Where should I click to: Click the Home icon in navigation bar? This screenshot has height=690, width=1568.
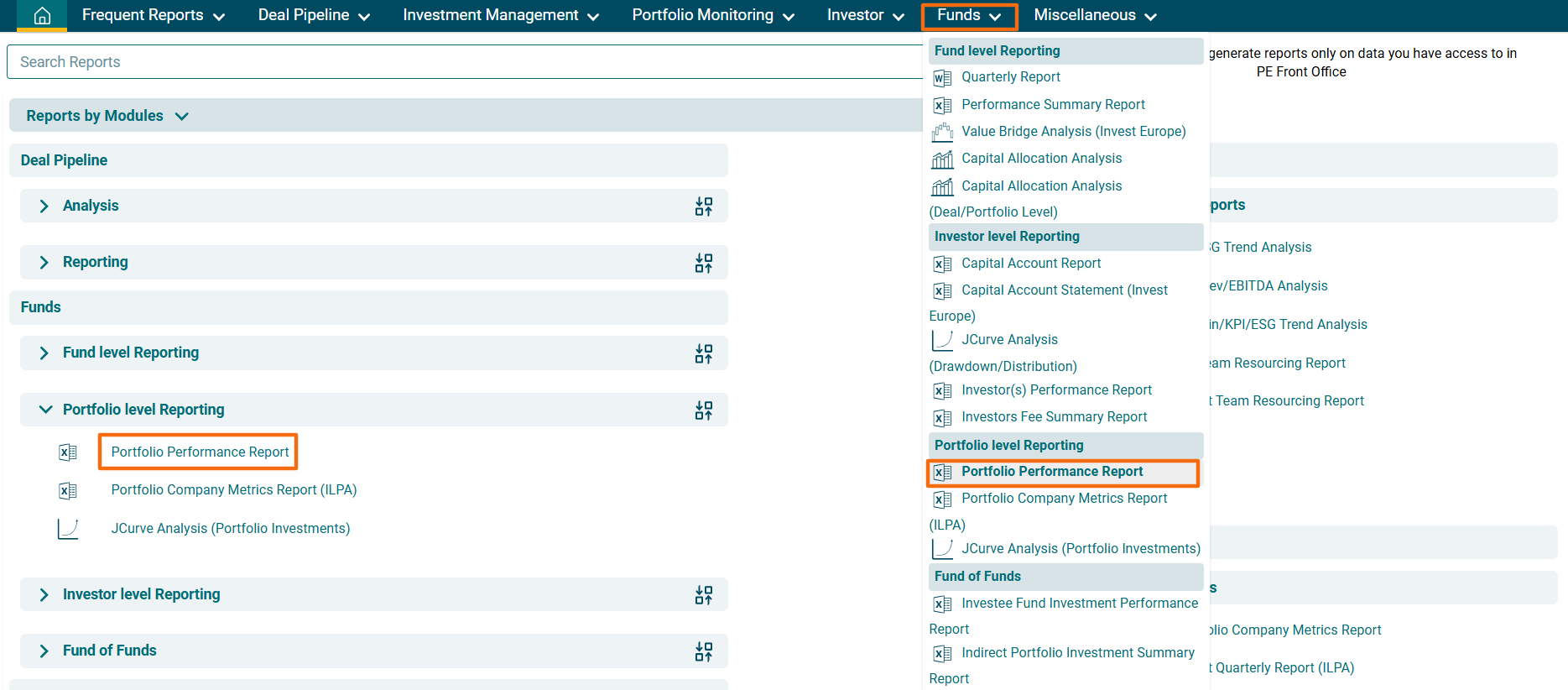point(42,16)
